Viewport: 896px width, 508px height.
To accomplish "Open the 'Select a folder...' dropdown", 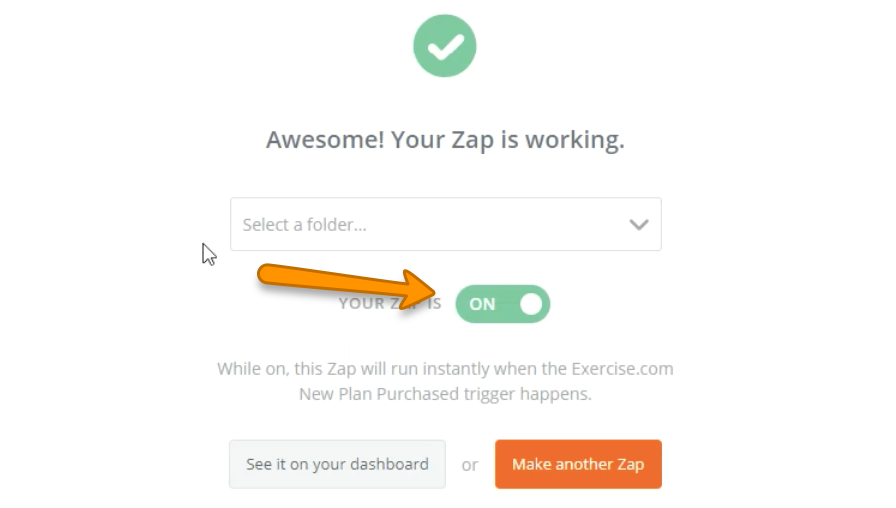I will [445, 224].
